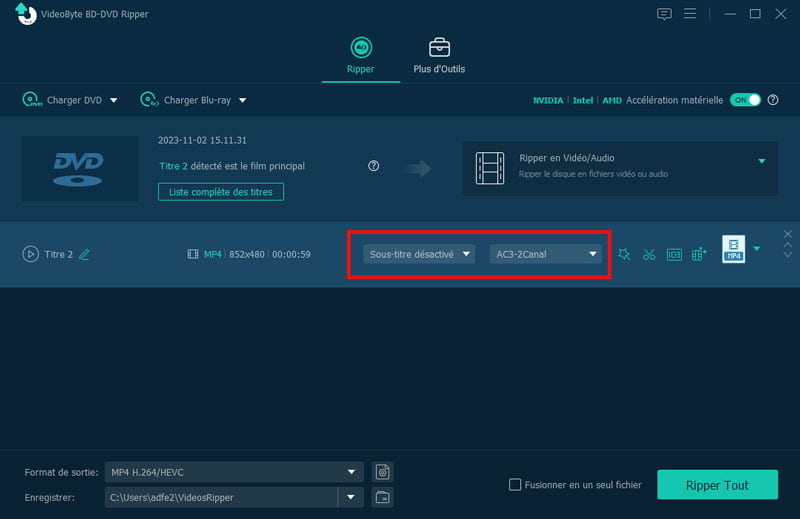Screen dimensions: 800x519
Task: Open Format de sortie dropdown
Action: pyautogui.click(x=234, y=472)
